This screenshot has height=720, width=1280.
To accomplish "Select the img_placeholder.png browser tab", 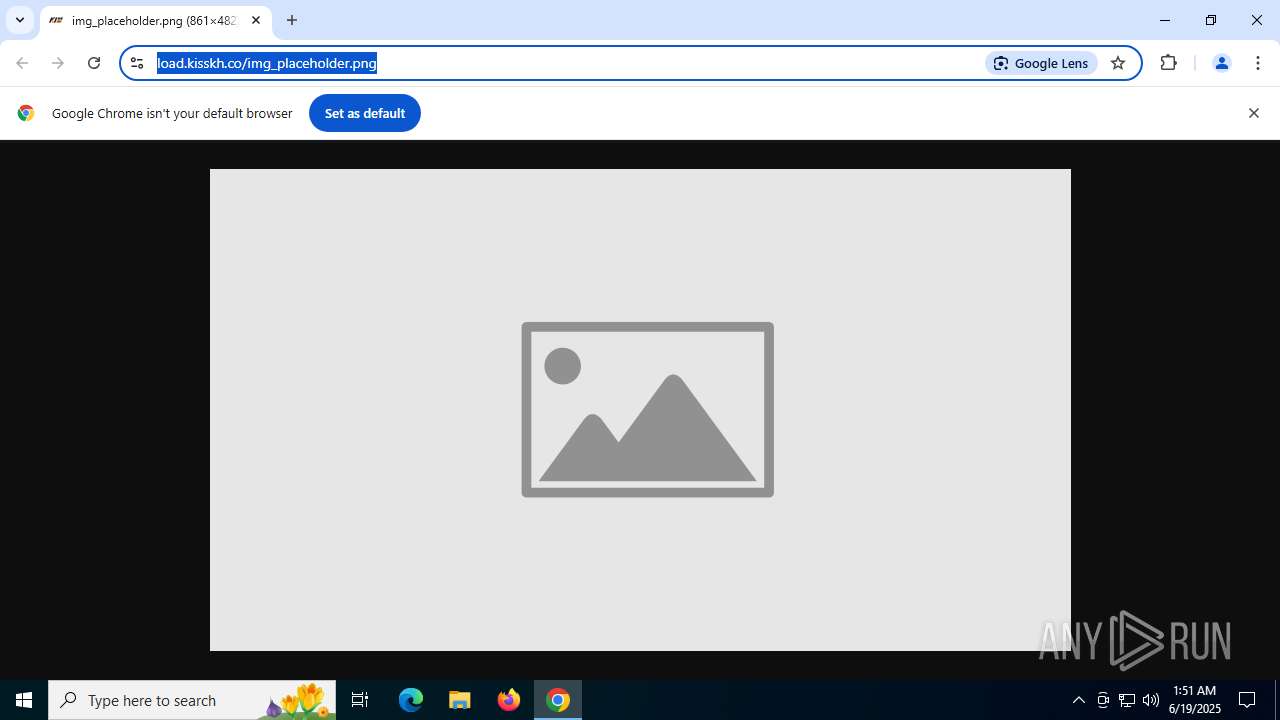I will pos(155,20).
